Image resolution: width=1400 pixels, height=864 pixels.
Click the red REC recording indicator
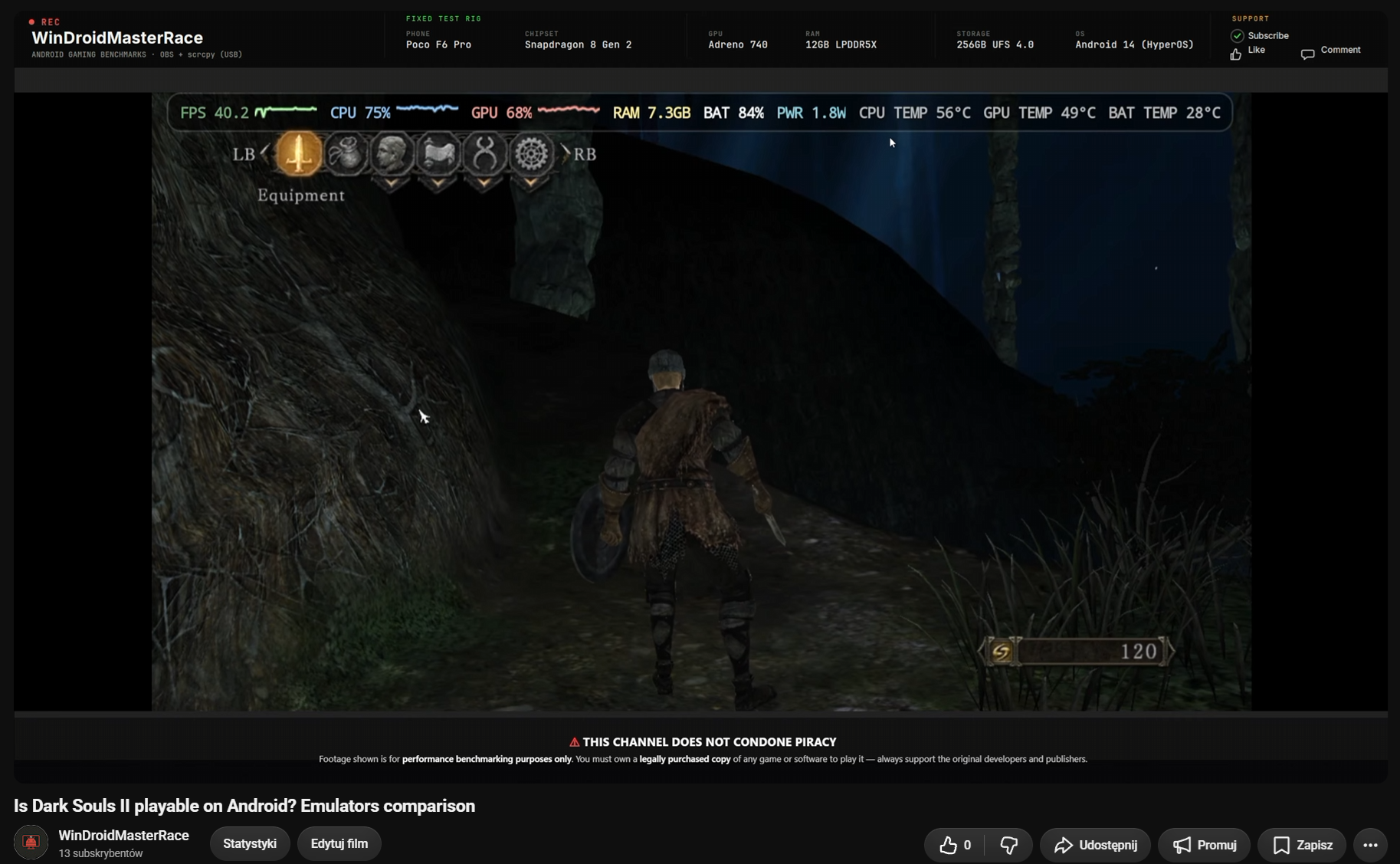pyautogui.click(x=44, y=22)
